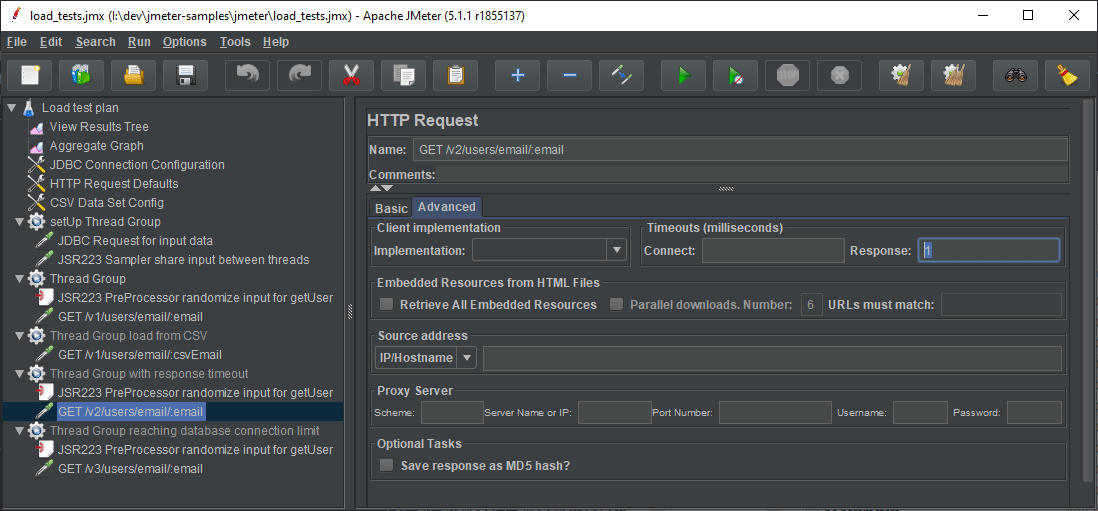The height and width of the screenshot is (511, 1098).
Task: Select HTTP Request Defaults element
Action: coord(114,183)
